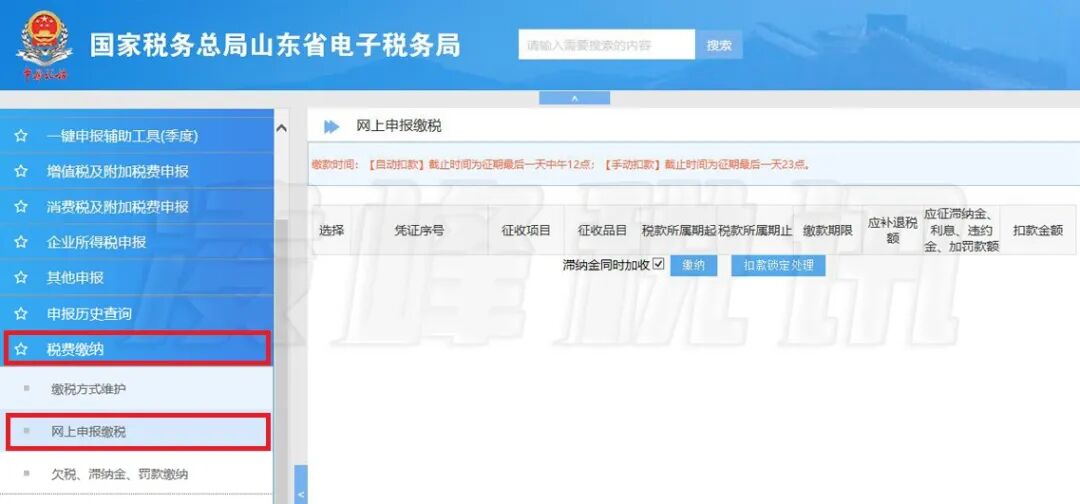Select 网上申报缴税 submenu item
This screenshot has width=1080, height=504.
tap(136, 432)
